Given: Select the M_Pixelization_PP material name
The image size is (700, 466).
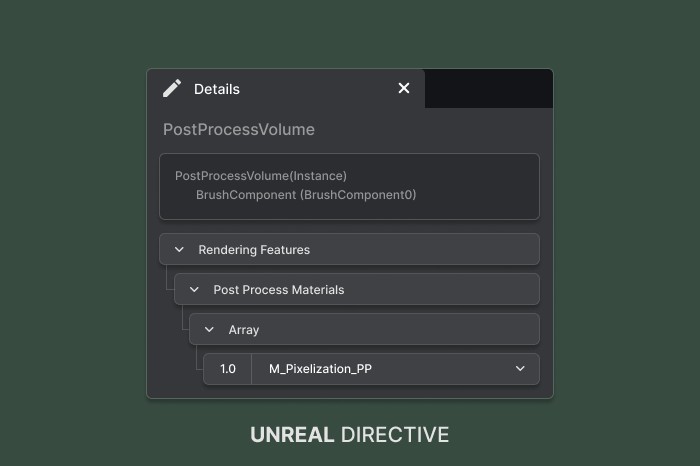Looking at the screenshot, I should point(320,369).
